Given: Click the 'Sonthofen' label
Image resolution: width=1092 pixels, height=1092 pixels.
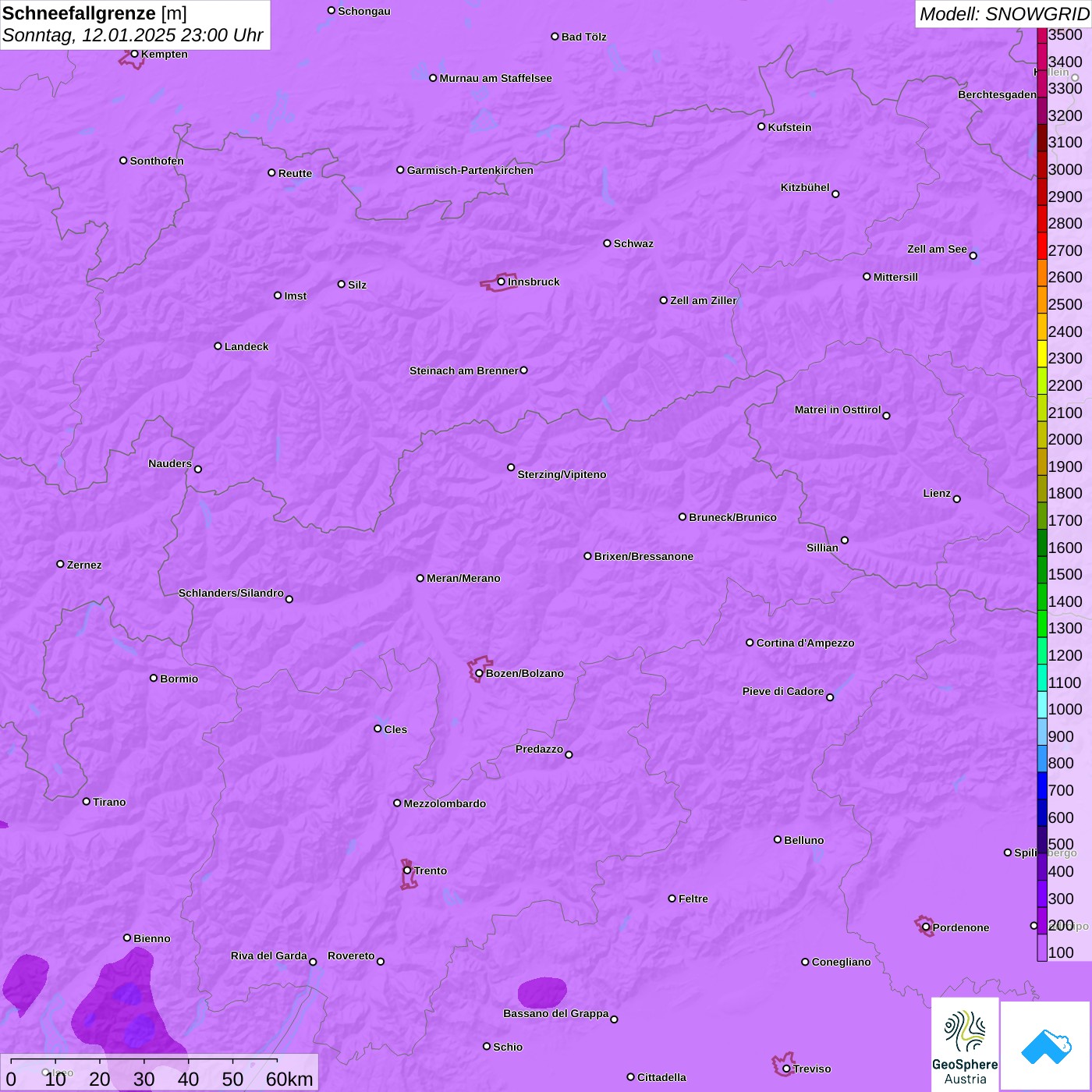Looking at the screenshot, I should (x=157, y=161).
